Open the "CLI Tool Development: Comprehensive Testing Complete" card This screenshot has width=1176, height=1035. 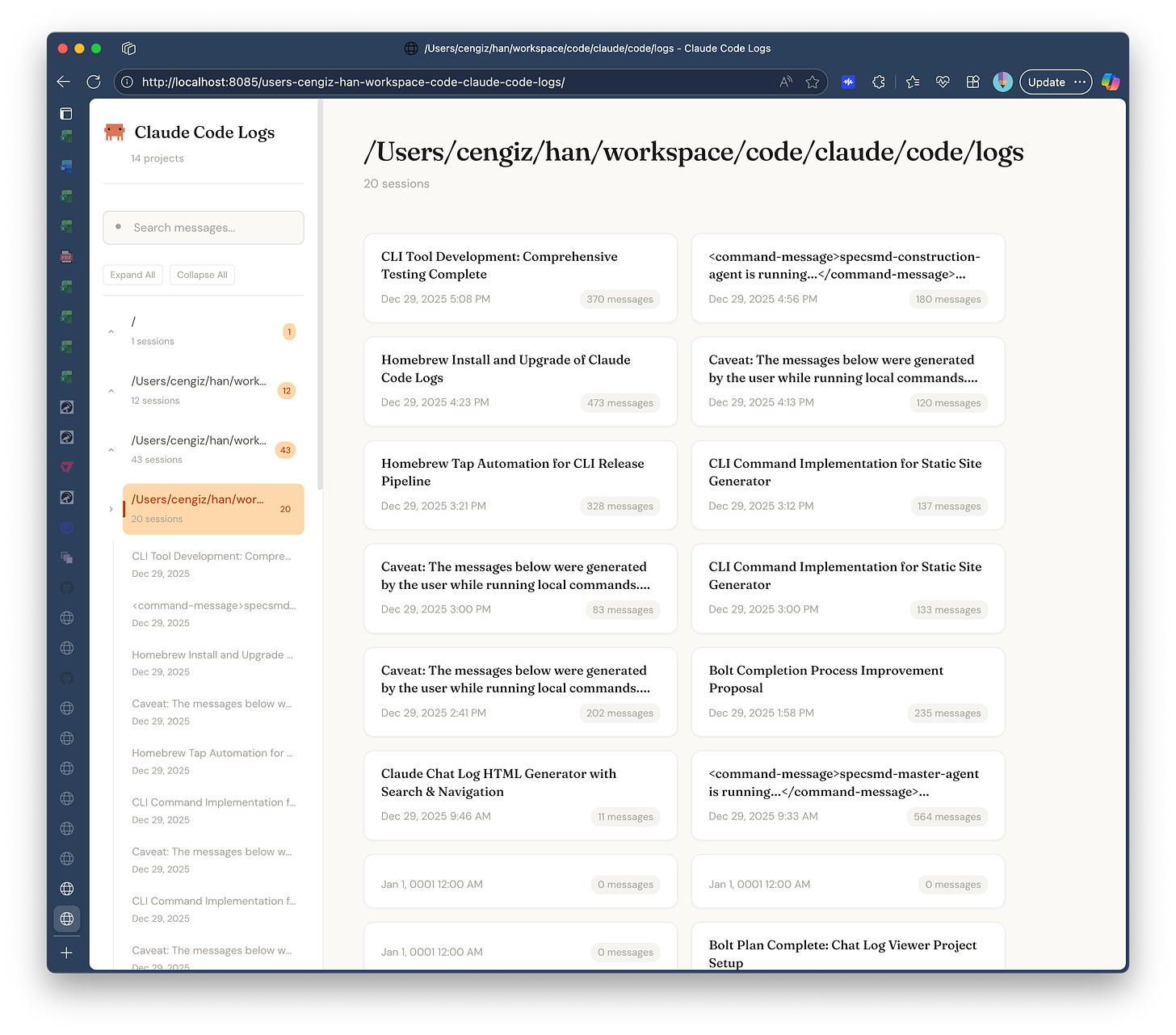pyautogui.click(x=520, y=278)
